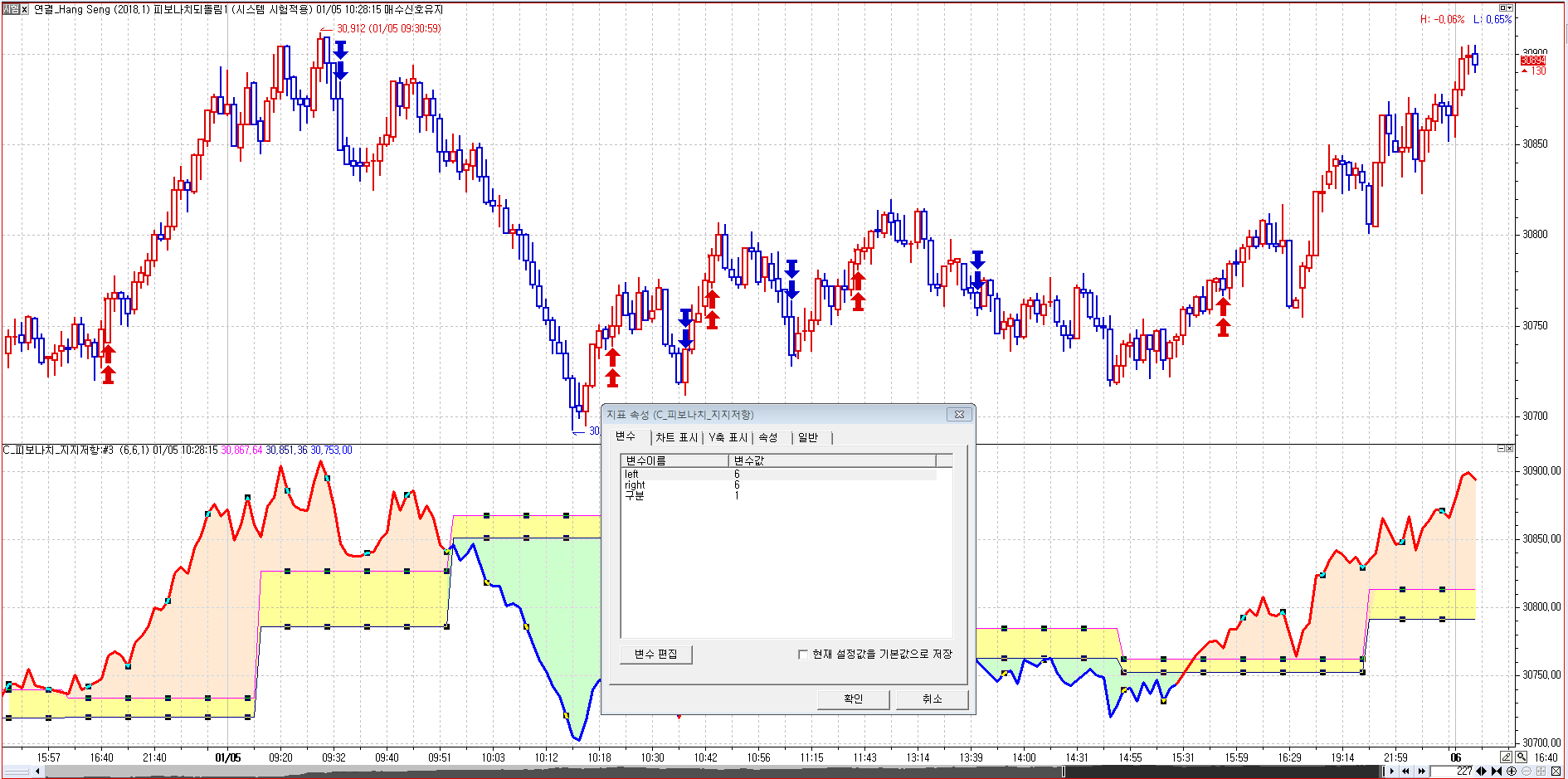
Task: Open the dropdown arrow atop price chart
Action: [1510, 8]
